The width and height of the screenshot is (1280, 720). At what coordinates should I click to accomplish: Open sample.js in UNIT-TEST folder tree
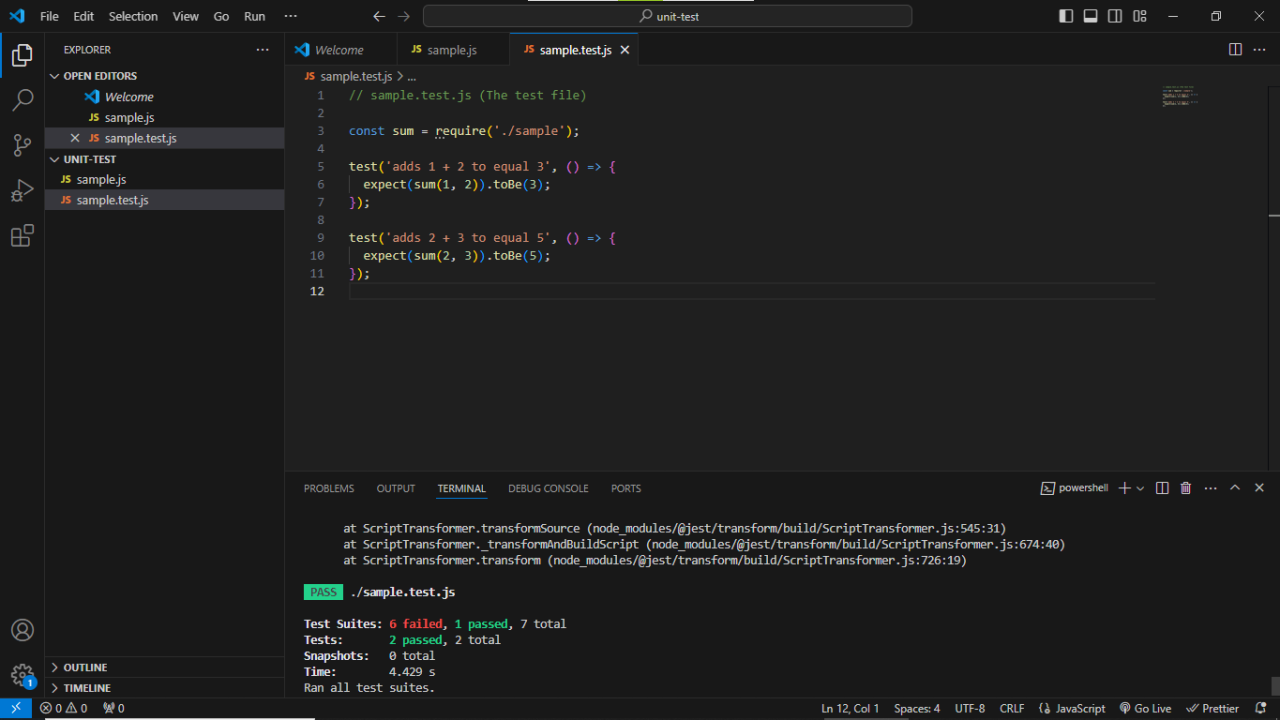point(164,180)
